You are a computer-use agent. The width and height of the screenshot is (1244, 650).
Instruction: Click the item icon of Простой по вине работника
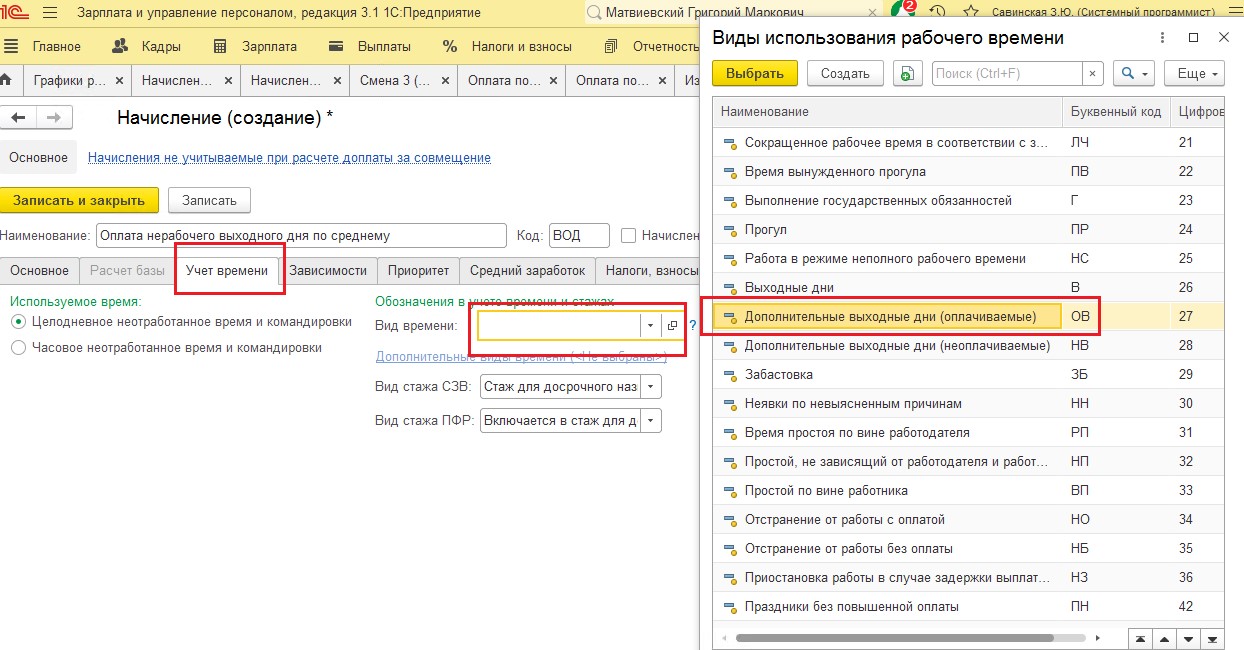(x=730, y=491)
